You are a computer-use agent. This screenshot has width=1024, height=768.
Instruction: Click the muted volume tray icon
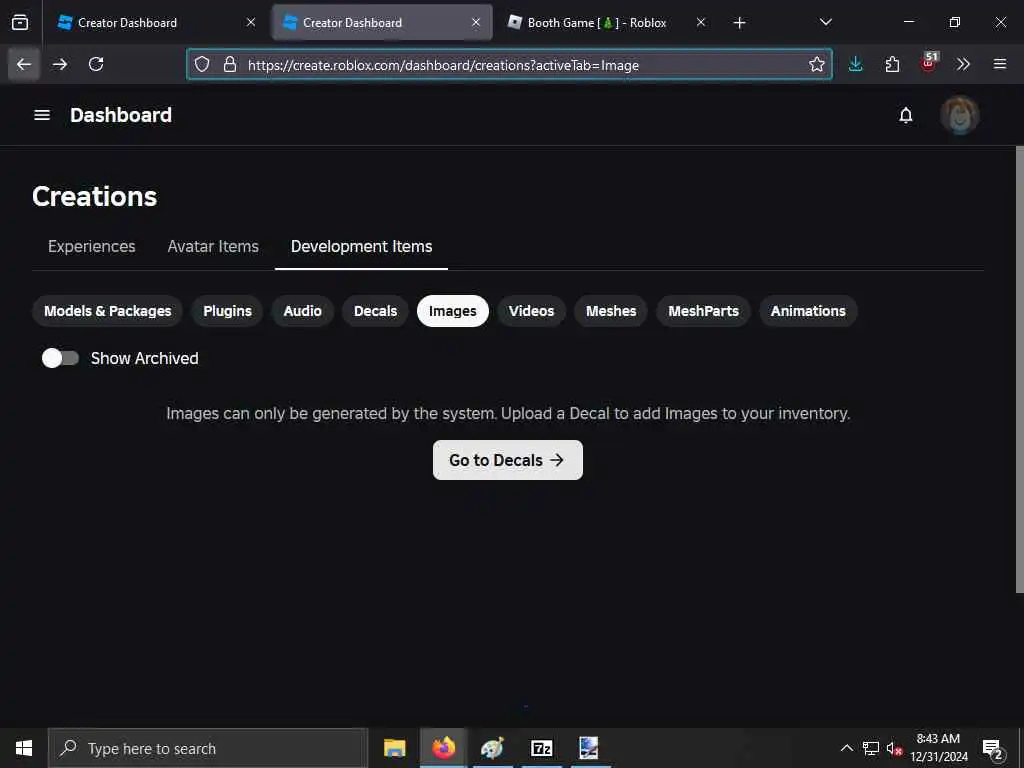(x=894, y=748)
